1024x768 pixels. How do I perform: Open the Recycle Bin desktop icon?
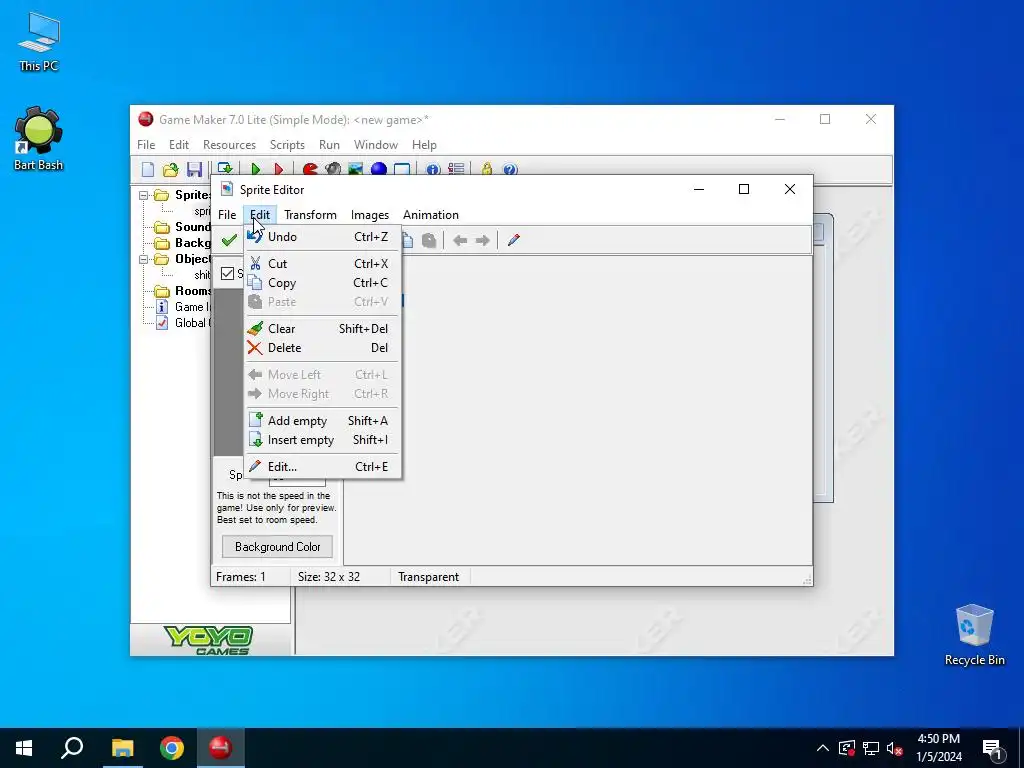[x=974, y=635]
